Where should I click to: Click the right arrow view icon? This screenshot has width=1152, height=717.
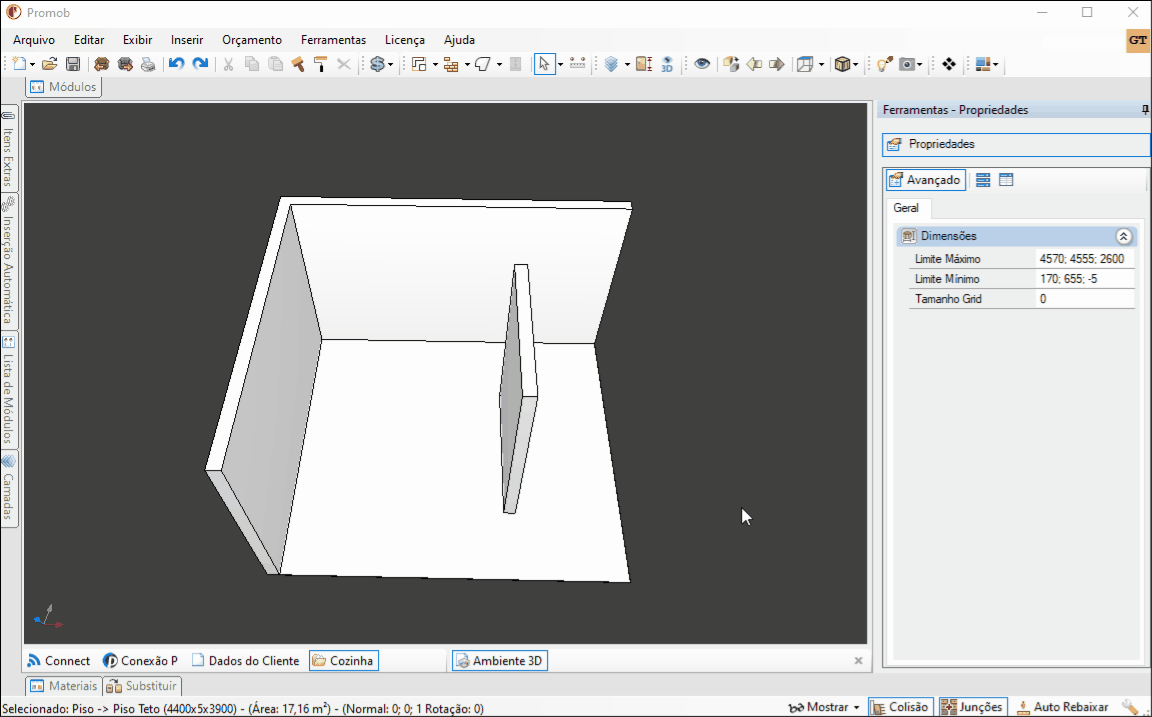[x=777, y=64]
